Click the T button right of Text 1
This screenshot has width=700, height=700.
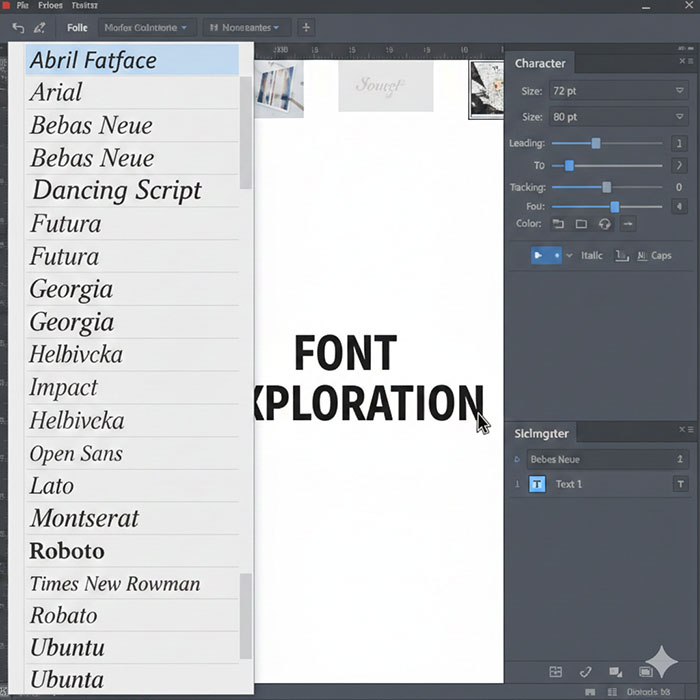coord(680,484)
